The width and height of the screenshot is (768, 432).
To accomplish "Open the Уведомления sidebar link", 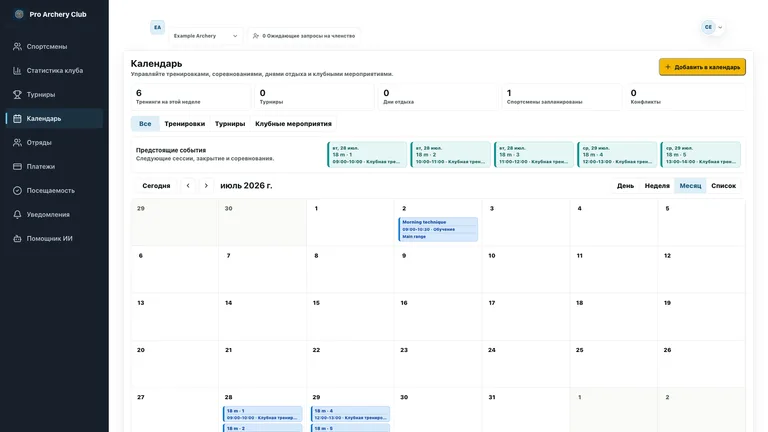I will click(x=54, y=215).
